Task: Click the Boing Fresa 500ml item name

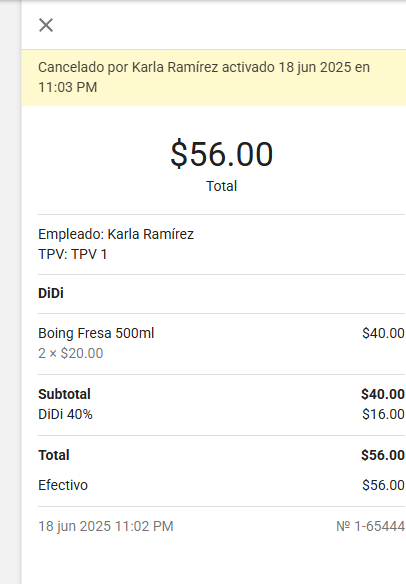Action: [96, 333]
